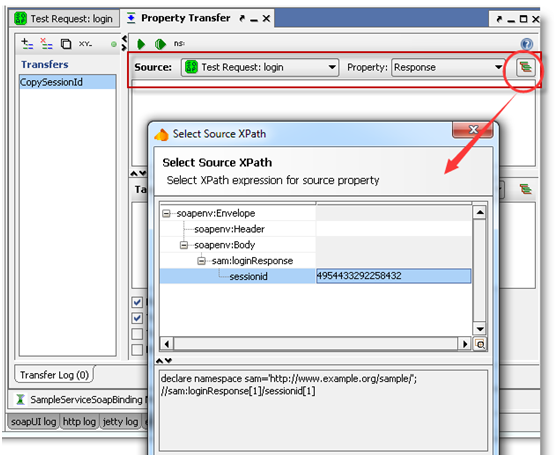Close the Property Transfer tab
Viewport: 558px width, 457px height.
coord(266,19)
